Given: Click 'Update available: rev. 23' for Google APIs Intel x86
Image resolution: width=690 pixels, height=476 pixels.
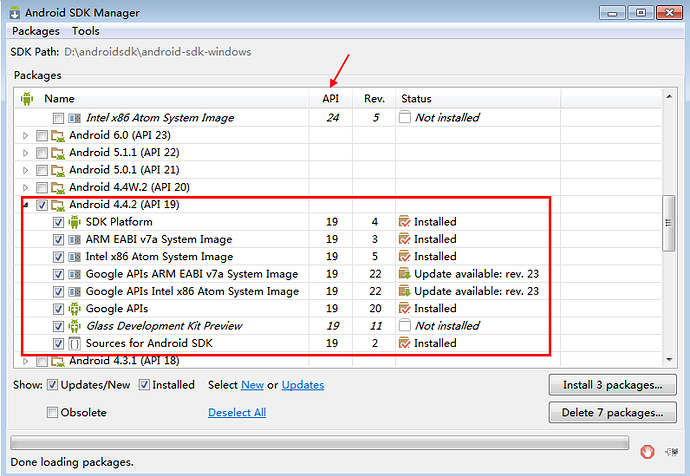Looking at the screenshot, I should [x=476, y=291].
